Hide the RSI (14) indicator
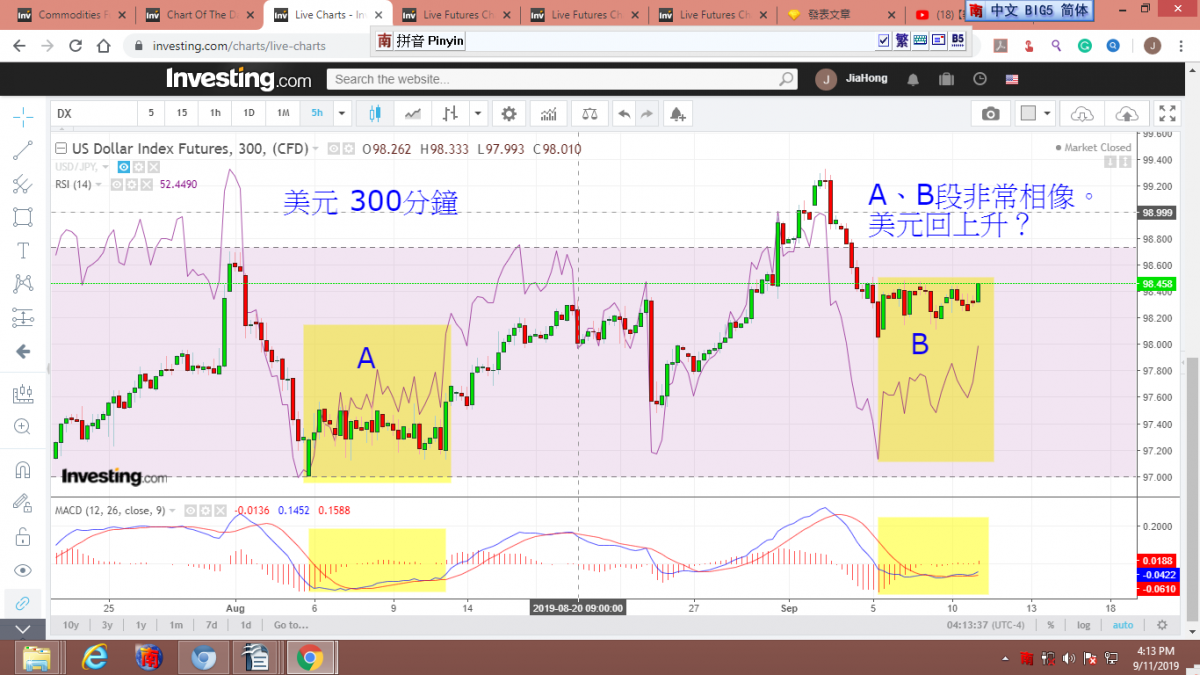The height and width of the screenshot is (675, 1200). click(116, 184)
